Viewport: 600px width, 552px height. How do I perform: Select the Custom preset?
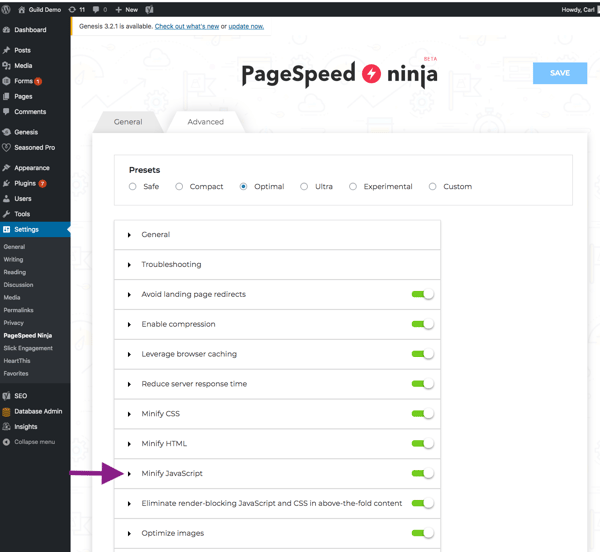(x=432, y=187)
